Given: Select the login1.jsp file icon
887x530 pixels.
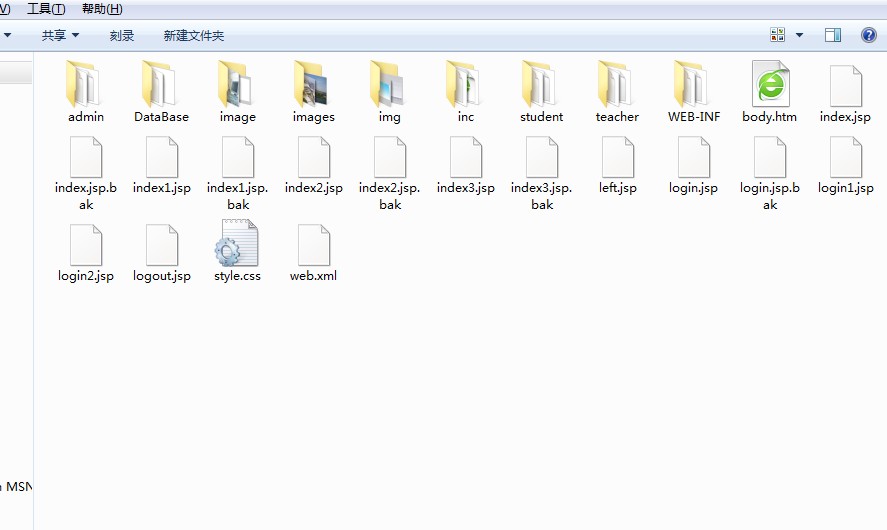Looking at the screenshot, I should pos(846,157).
